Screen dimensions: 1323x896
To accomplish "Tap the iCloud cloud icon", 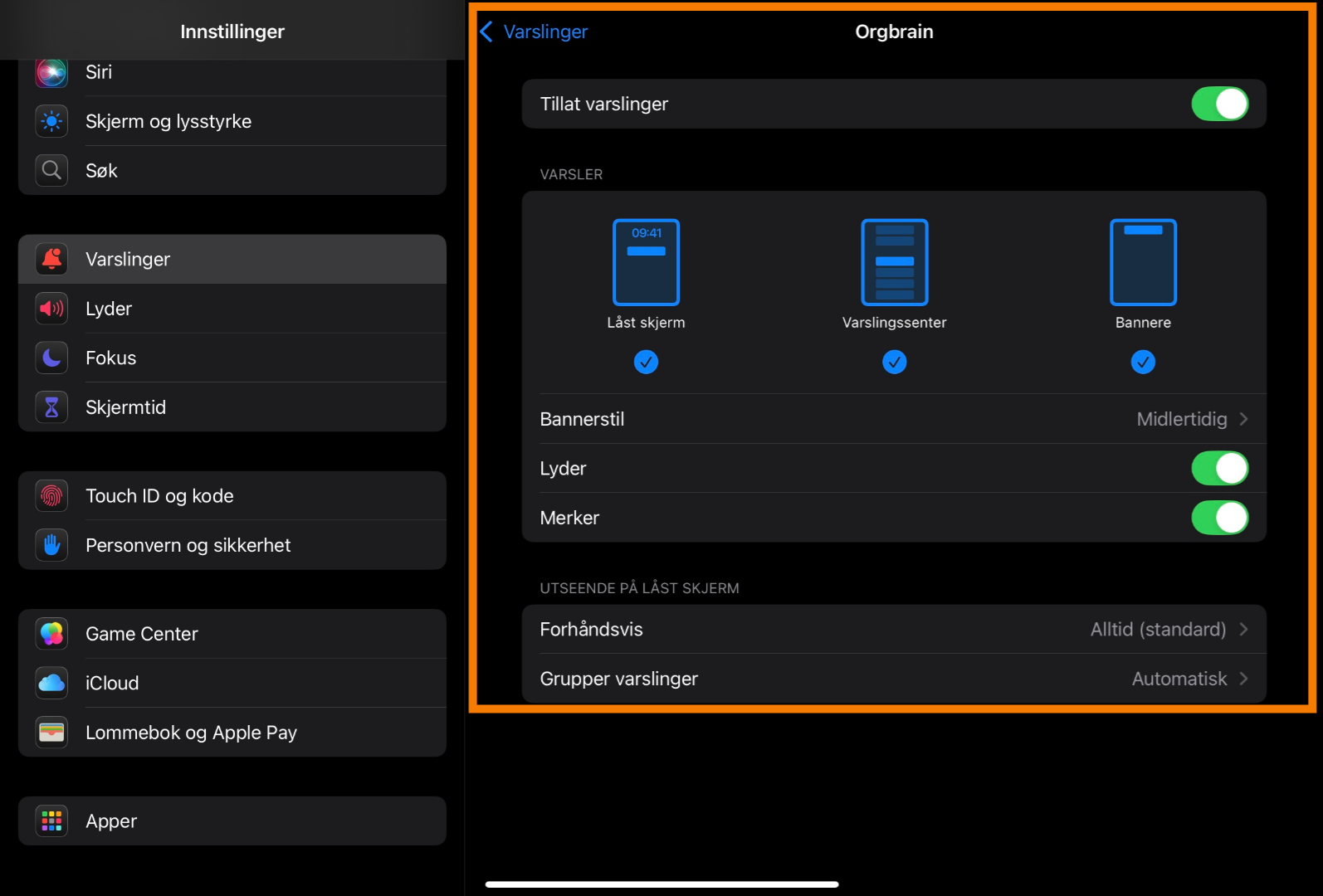I will [51, 683].
